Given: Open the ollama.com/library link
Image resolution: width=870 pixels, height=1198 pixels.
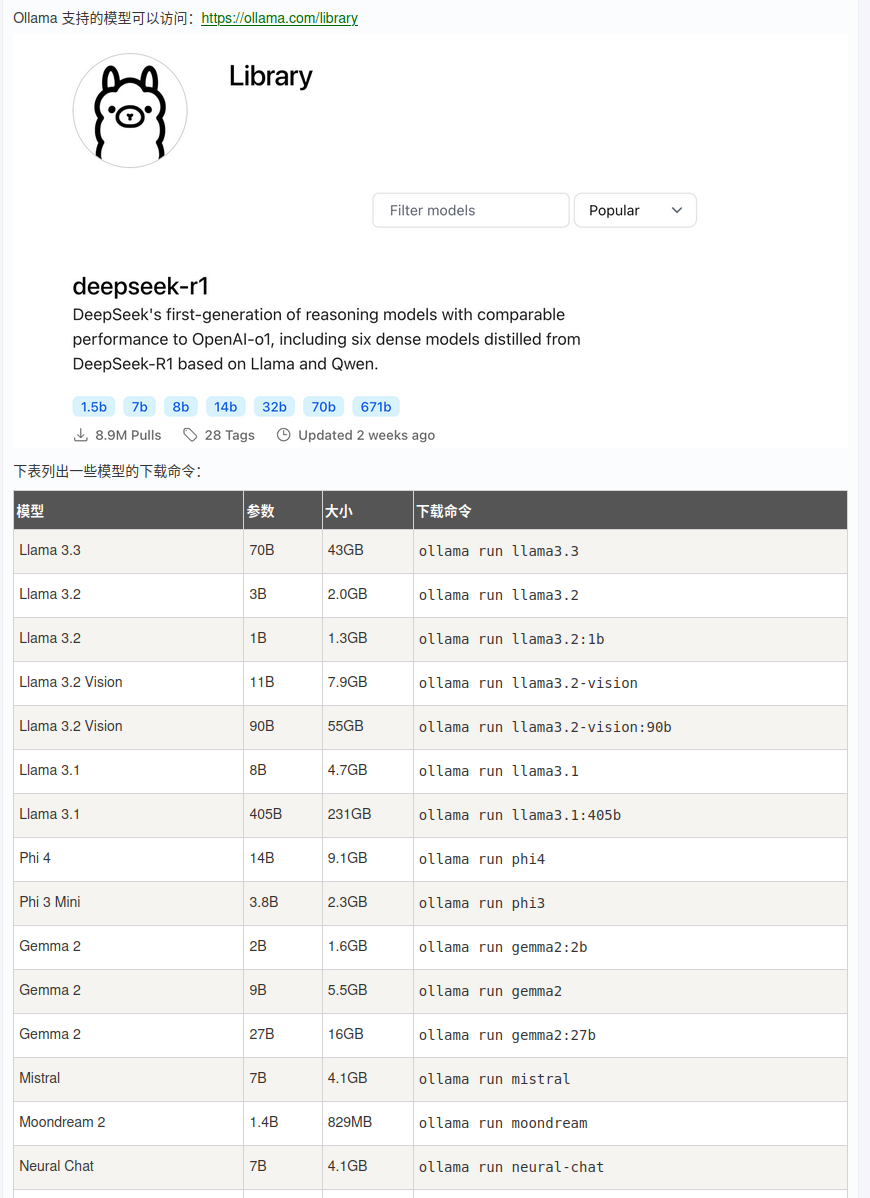Looking at the screenshot, I should pos(280,18).
